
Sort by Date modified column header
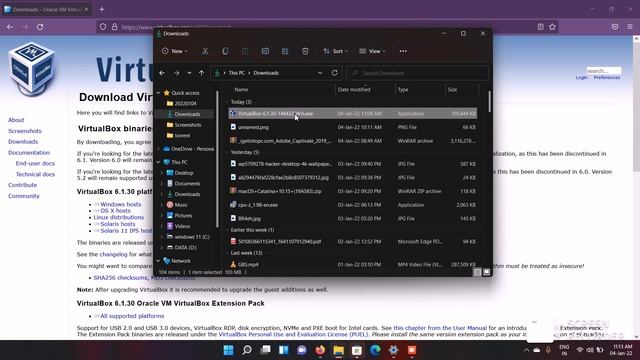click(354, 90)
